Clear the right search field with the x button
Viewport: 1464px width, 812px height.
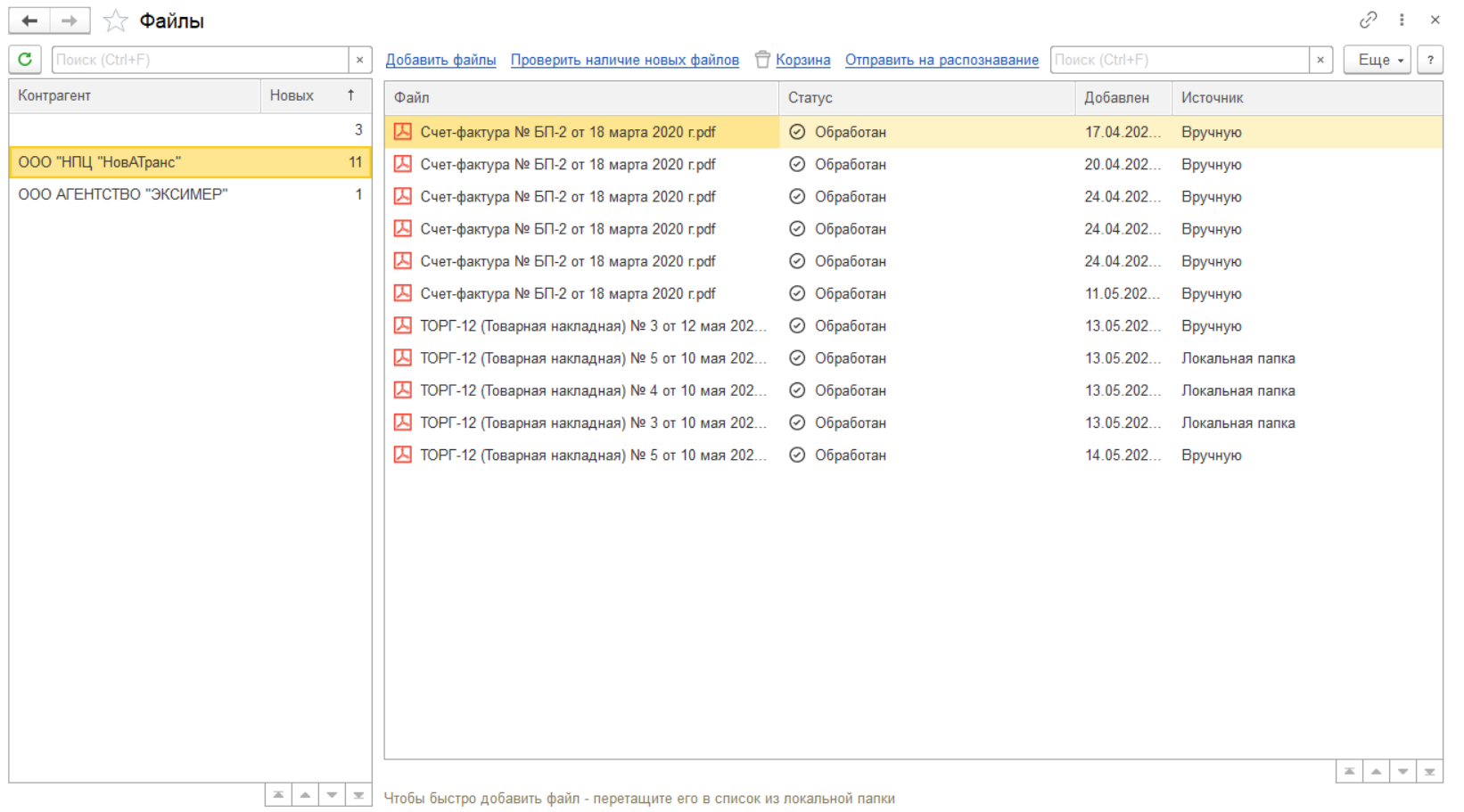pyautogui.click(x=1320, y=60)
